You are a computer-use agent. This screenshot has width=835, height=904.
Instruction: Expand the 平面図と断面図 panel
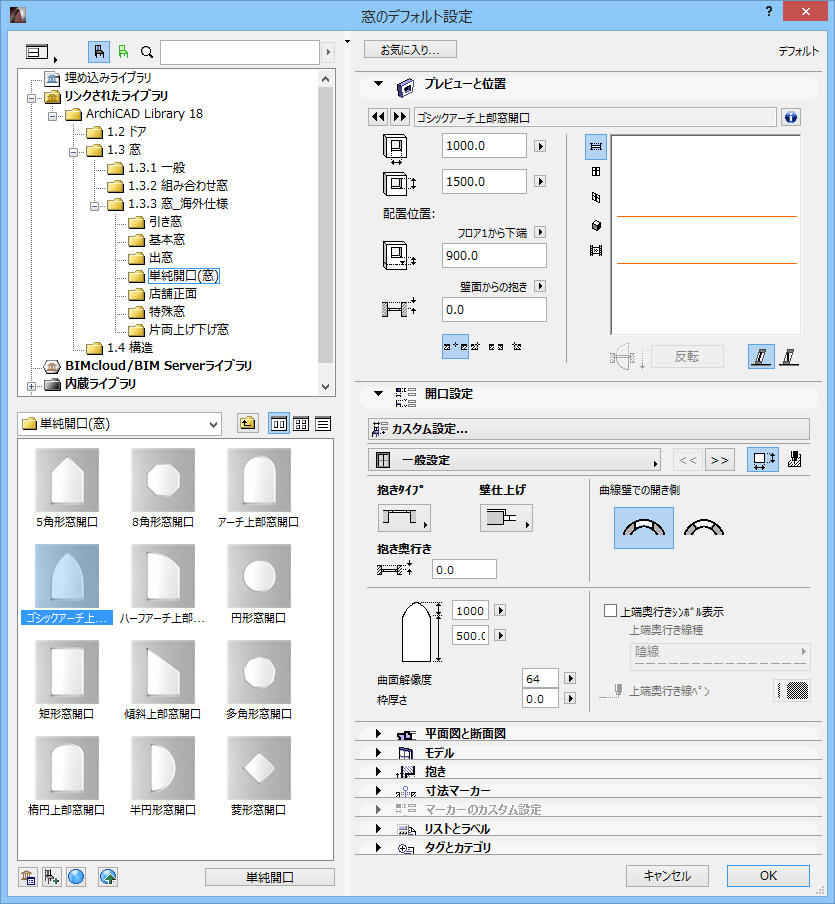378,733
